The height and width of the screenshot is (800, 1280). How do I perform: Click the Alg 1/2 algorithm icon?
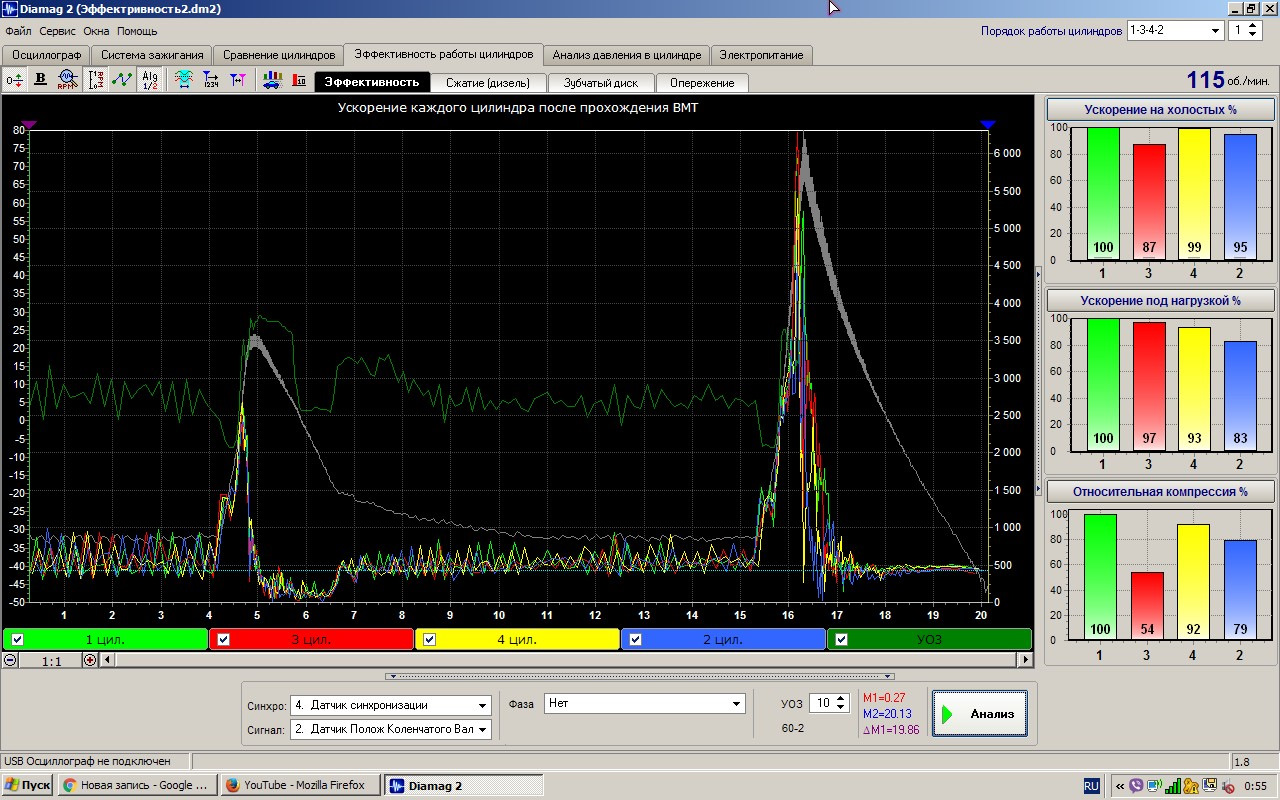(x=149, y=80)
